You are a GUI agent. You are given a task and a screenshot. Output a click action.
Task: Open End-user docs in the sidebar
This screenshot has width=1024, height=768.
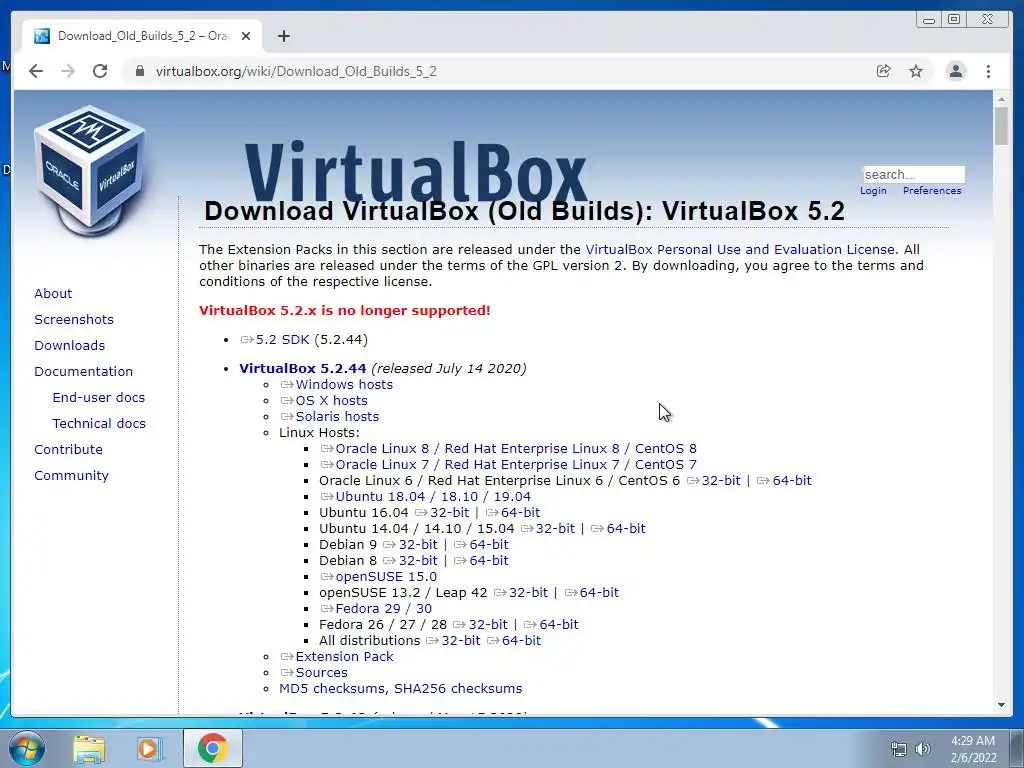tap(99, 398)
